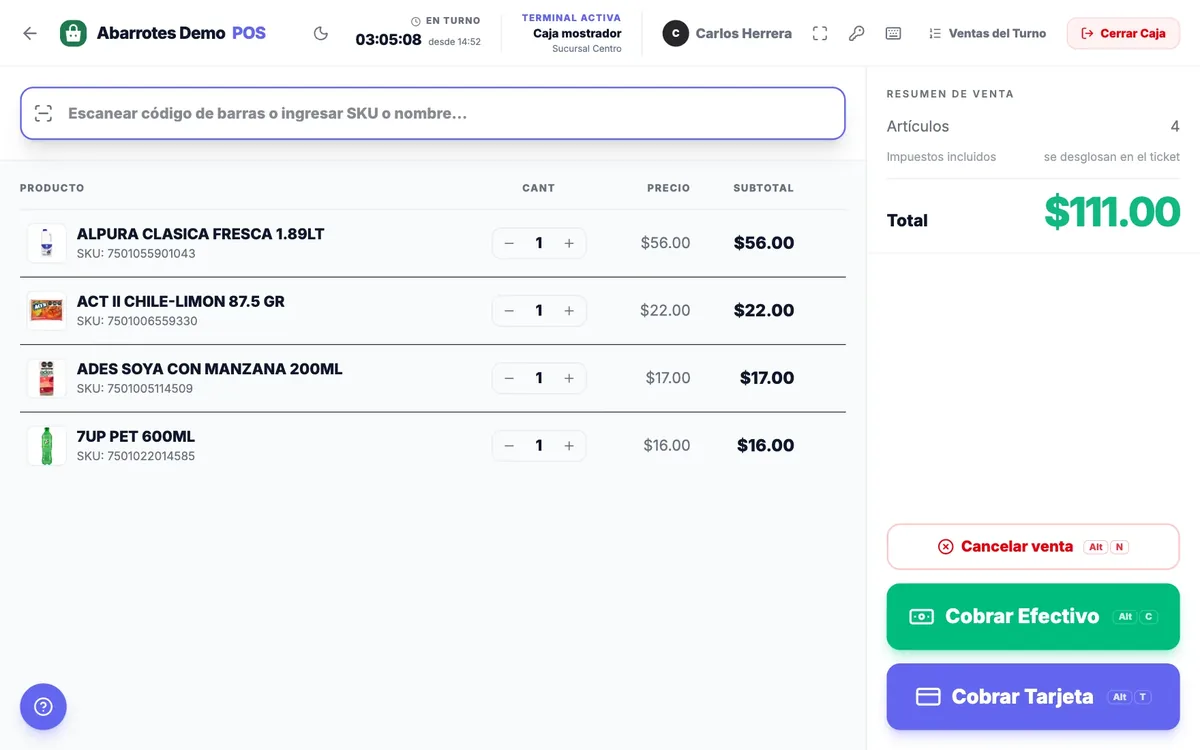
Task: Open Ventas del Turno list
Action: pos(987,33)
